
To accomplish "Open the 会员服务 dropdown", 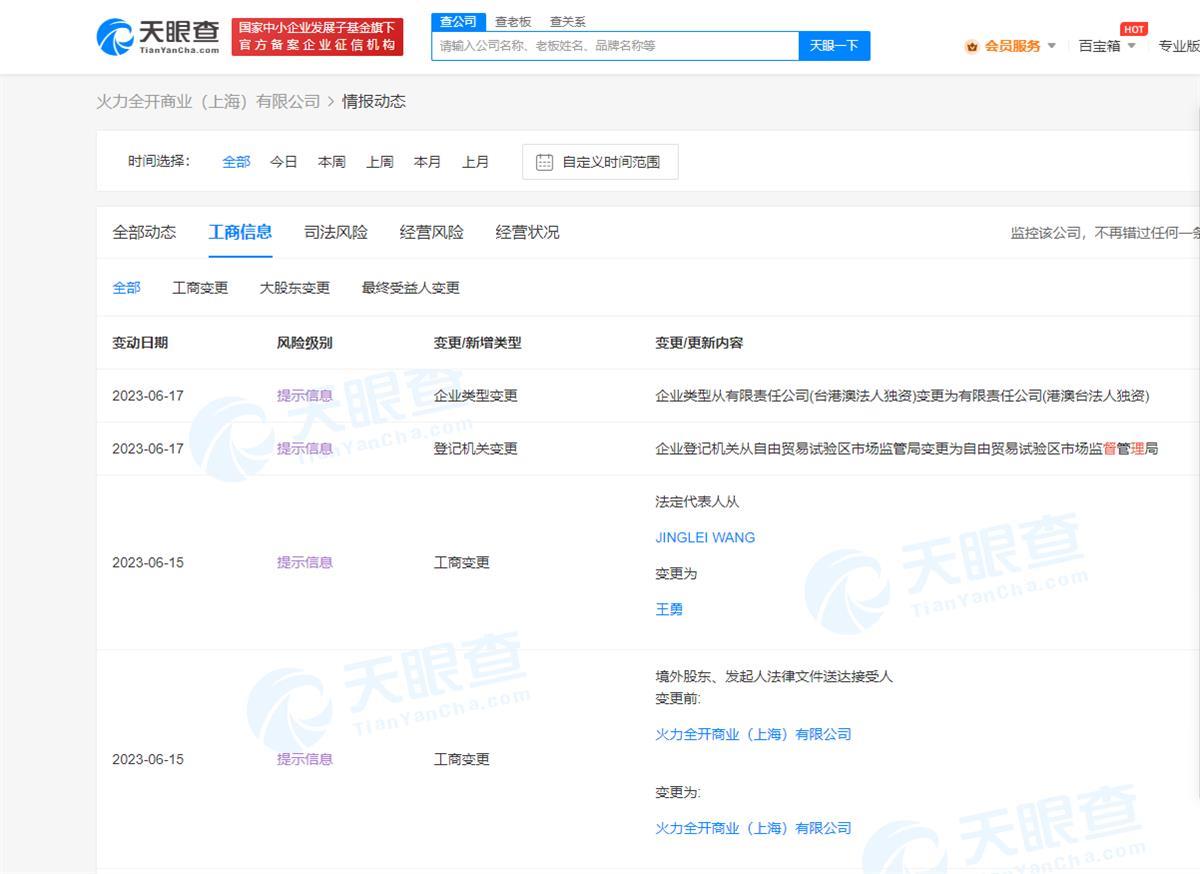I will (1012, 45).
